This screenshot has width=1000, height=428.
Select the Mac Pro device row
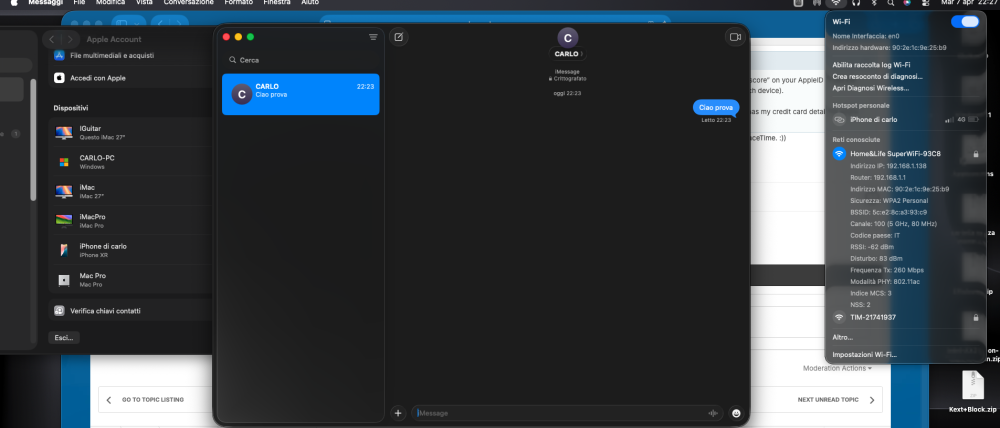pyautogui.click(x=131, y=279)
